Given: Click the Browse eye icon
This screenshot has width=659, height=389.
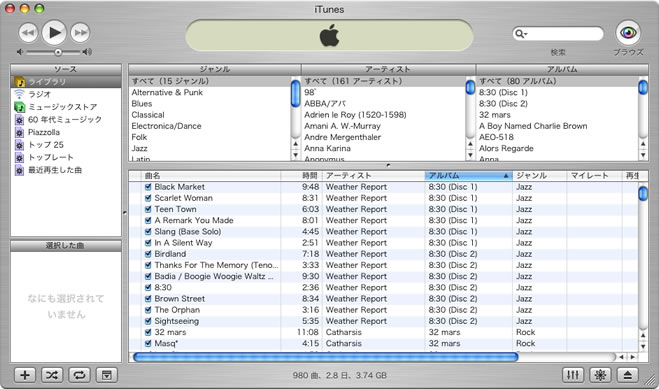Looking at the screenshot, I should (628, 32).
